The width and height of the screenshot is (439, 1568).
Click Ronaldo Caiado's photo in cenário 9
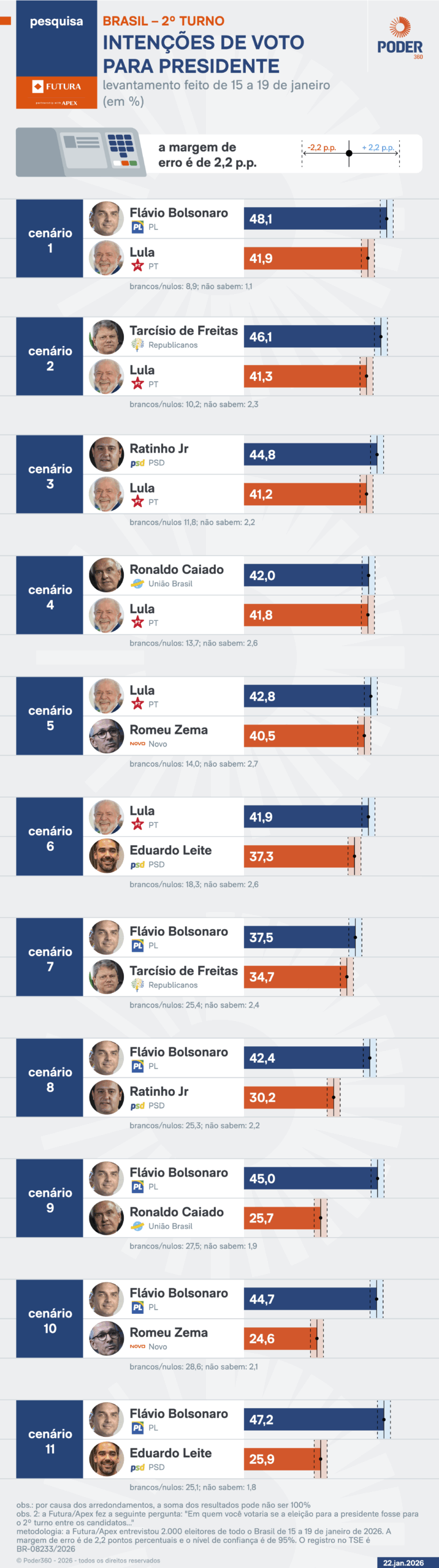(107, 1218)
